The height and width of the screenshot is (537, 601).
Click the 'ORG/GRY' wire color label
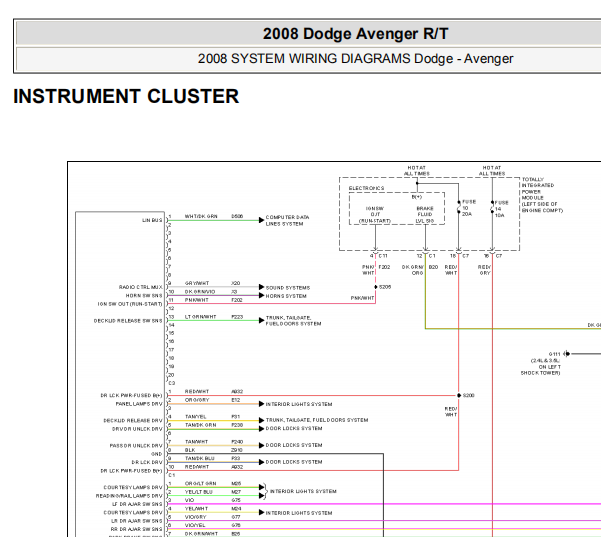(197, 400)
